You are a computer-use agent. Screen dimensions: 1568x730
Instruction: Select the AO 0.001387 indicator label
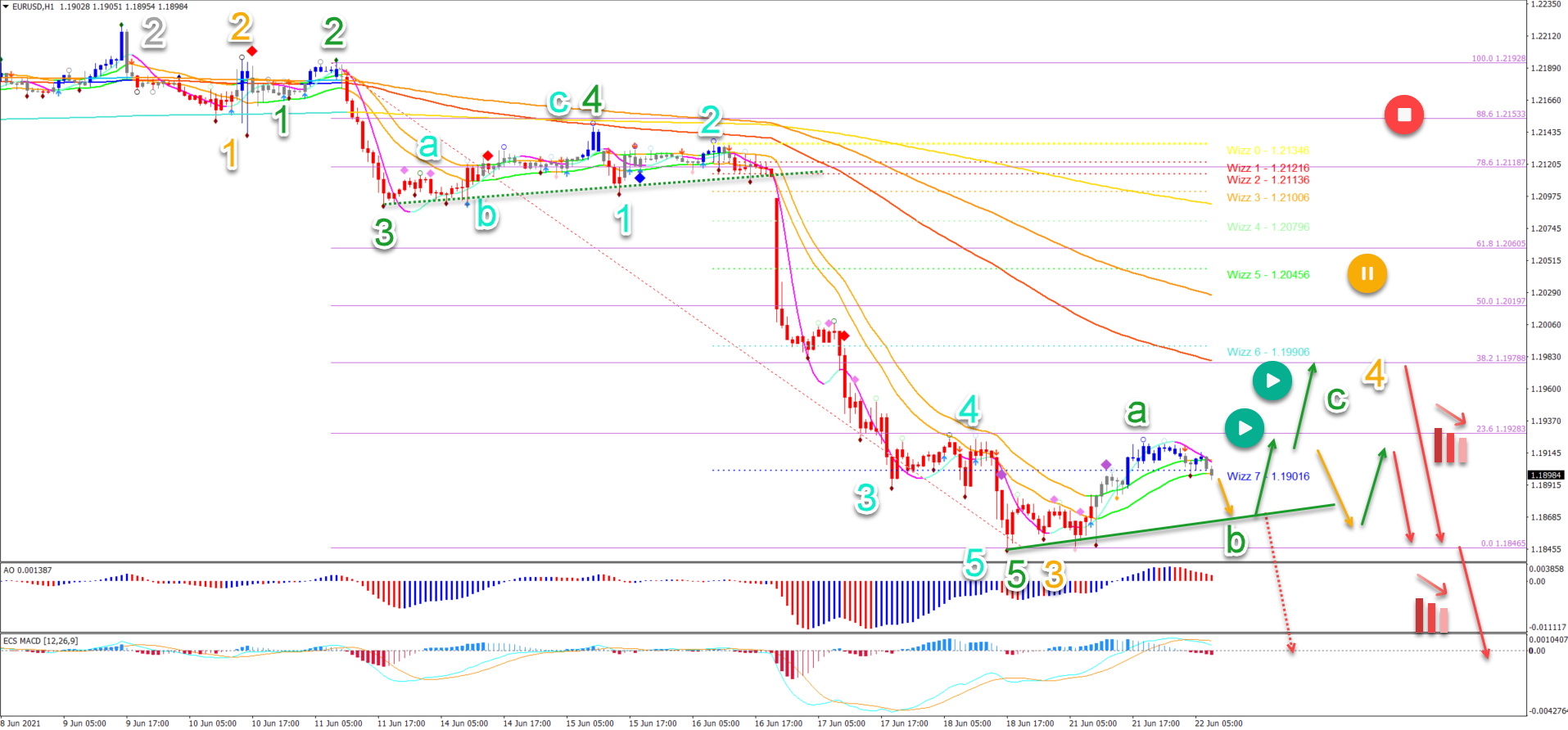(28, 570)
